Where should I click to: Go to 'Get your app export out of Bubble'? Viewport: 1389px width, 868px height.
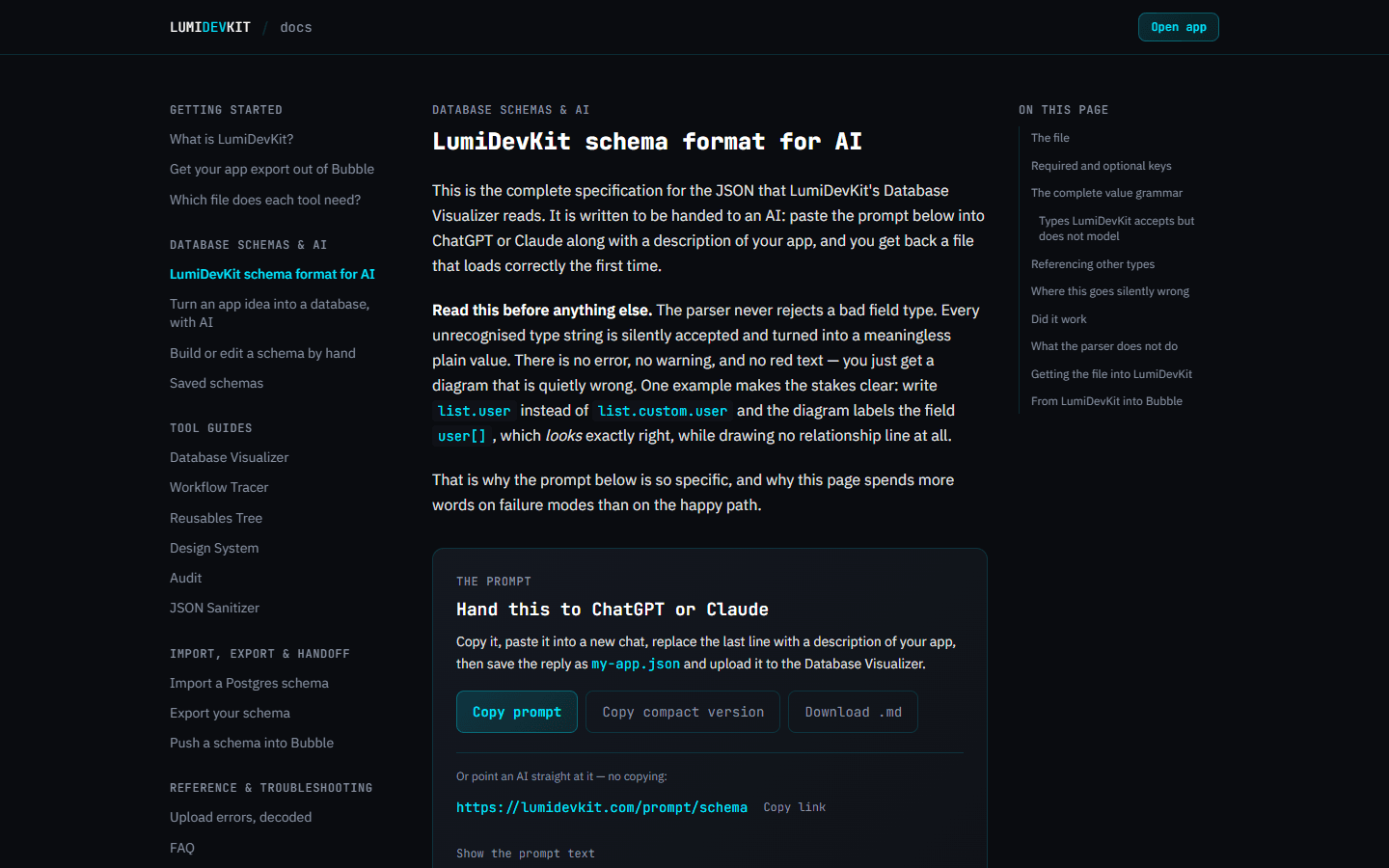pyautogui.click(x=272, y=169)
